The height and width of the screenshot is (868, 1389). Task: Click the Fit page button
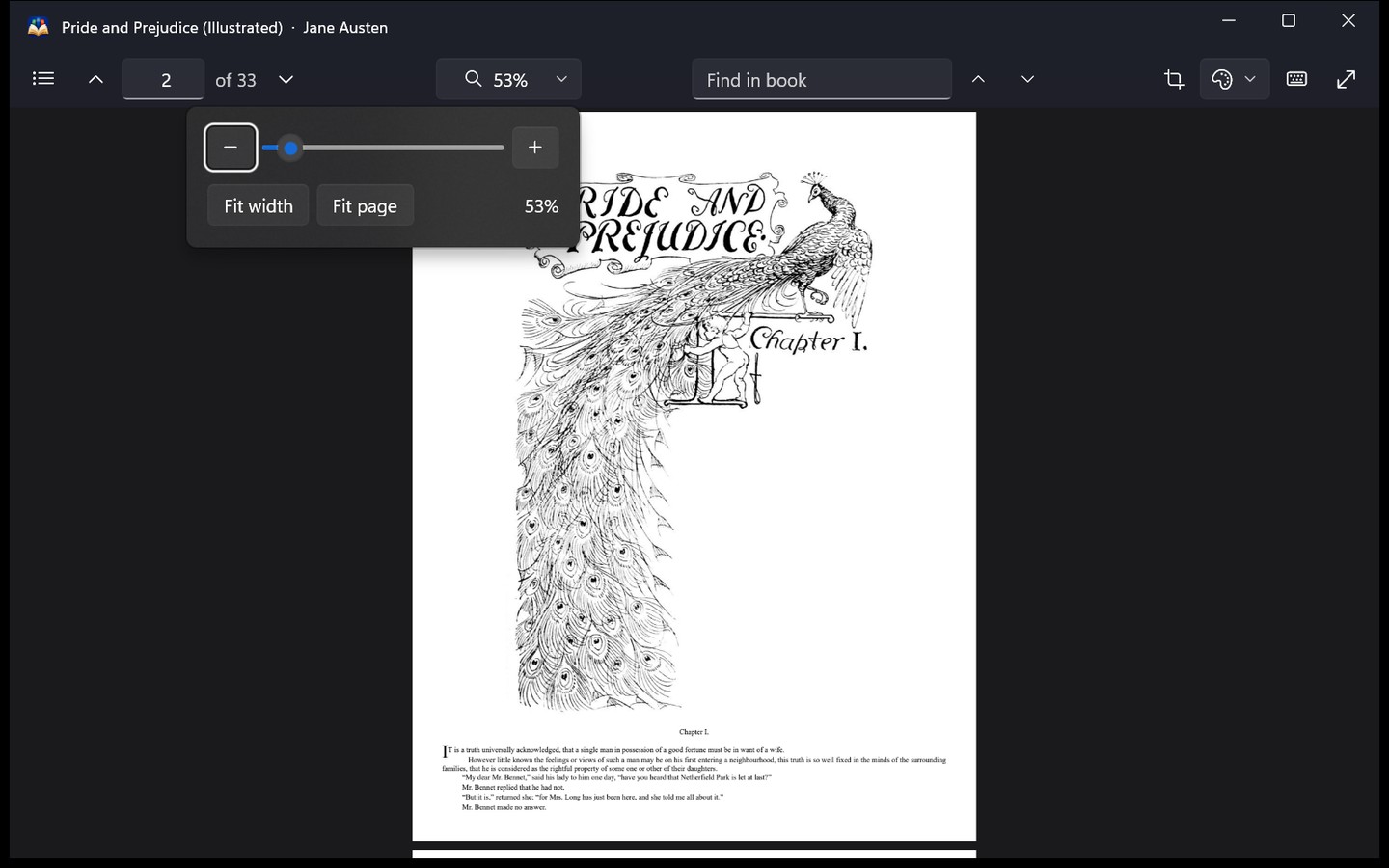click(365, 205)
